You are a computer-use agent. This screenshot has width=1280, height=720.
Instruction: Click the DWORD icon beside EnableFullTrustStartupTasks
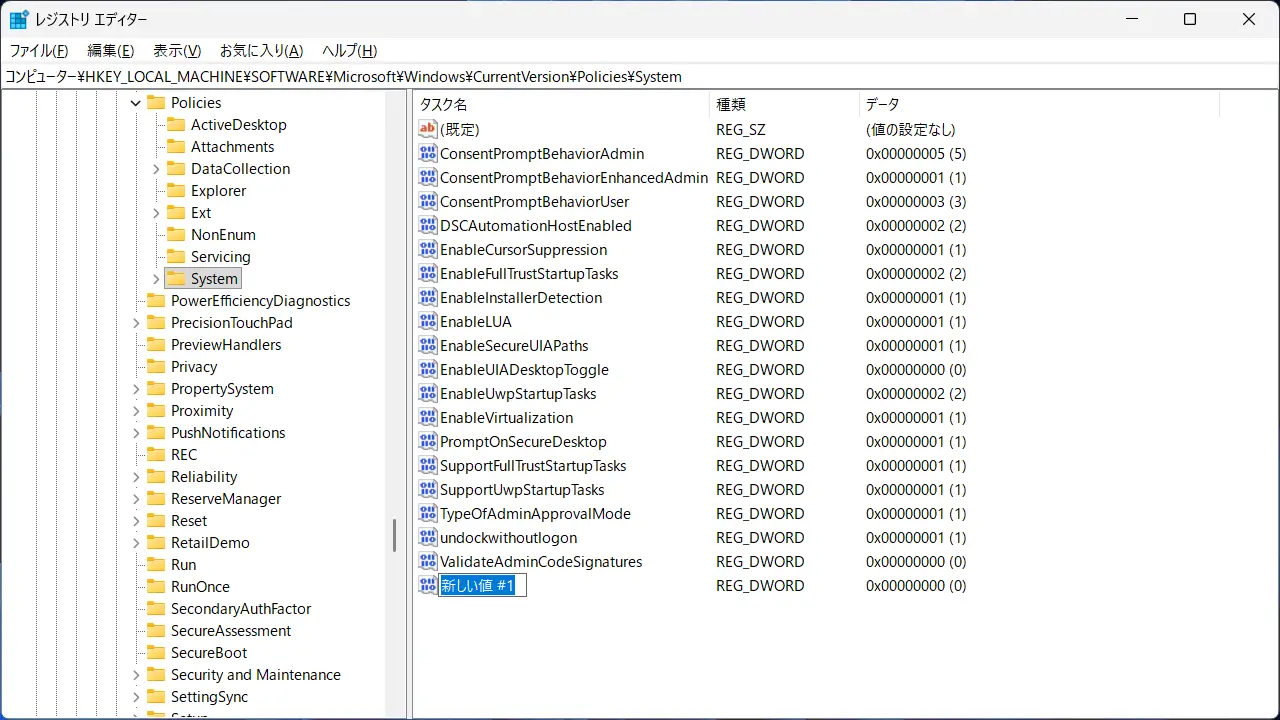point(428,273)
